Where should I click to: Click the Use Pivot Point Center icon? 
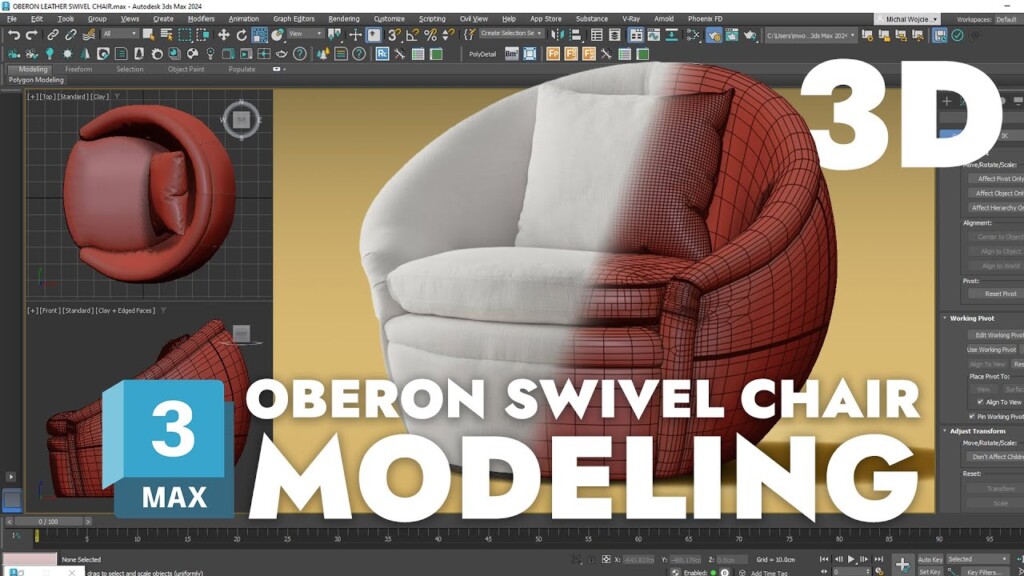coord(334,35)
